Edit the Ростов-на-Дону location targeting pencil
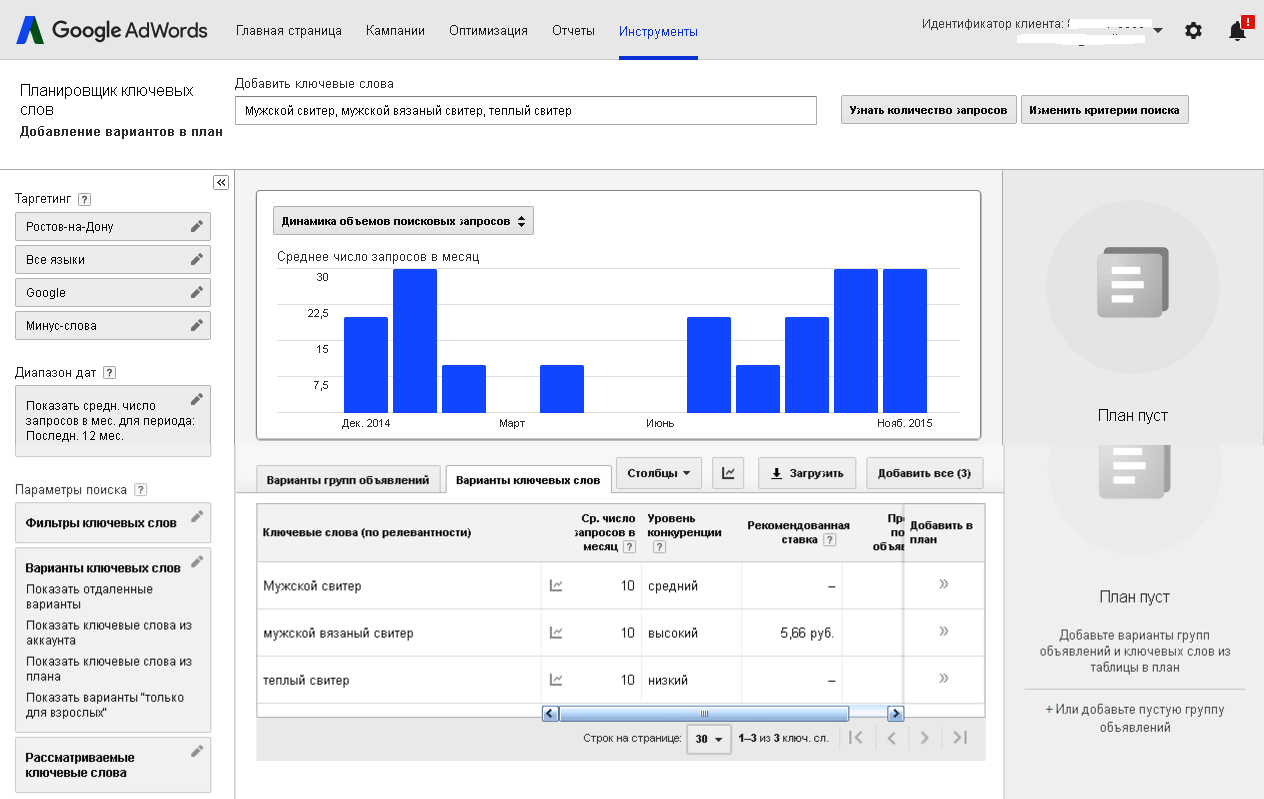The image size is (1264, 799). 197,227
